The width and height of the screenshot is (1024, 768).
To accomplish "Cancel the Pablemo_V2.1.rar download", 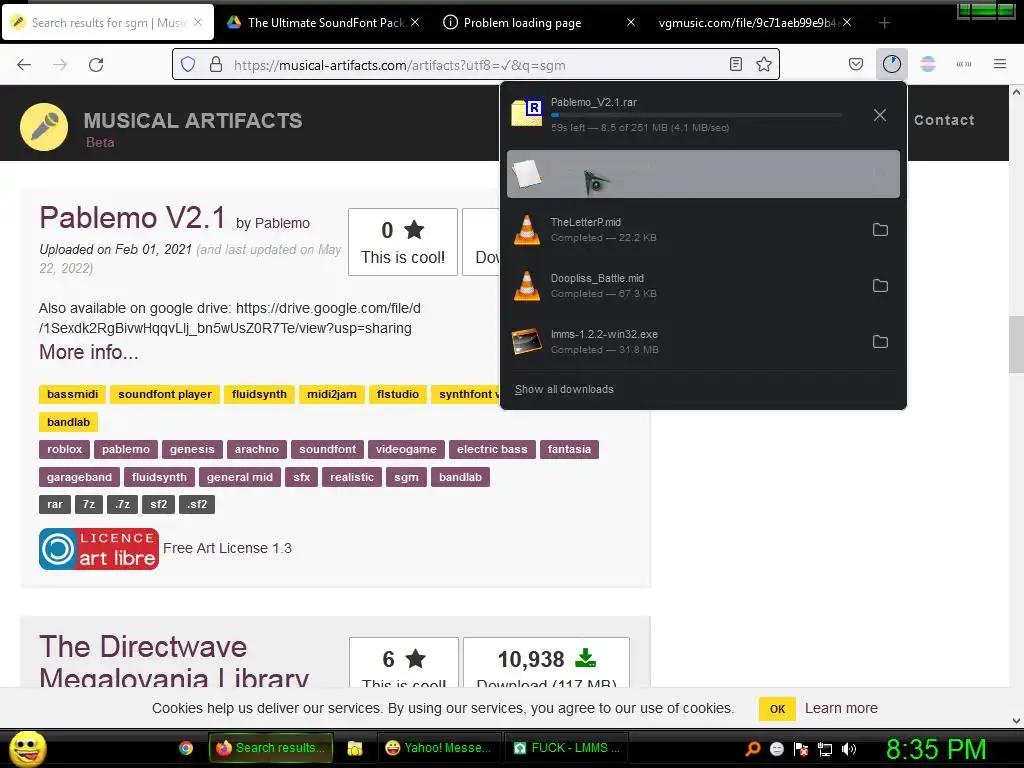I will click(x=880, y=115).
